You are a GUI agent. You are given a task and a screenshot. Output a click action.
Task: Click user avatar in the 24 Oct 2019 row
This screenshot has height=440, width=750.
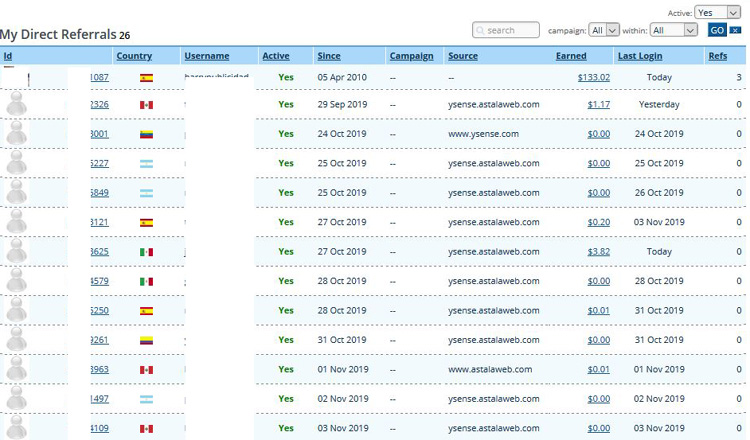coord(16,134)
